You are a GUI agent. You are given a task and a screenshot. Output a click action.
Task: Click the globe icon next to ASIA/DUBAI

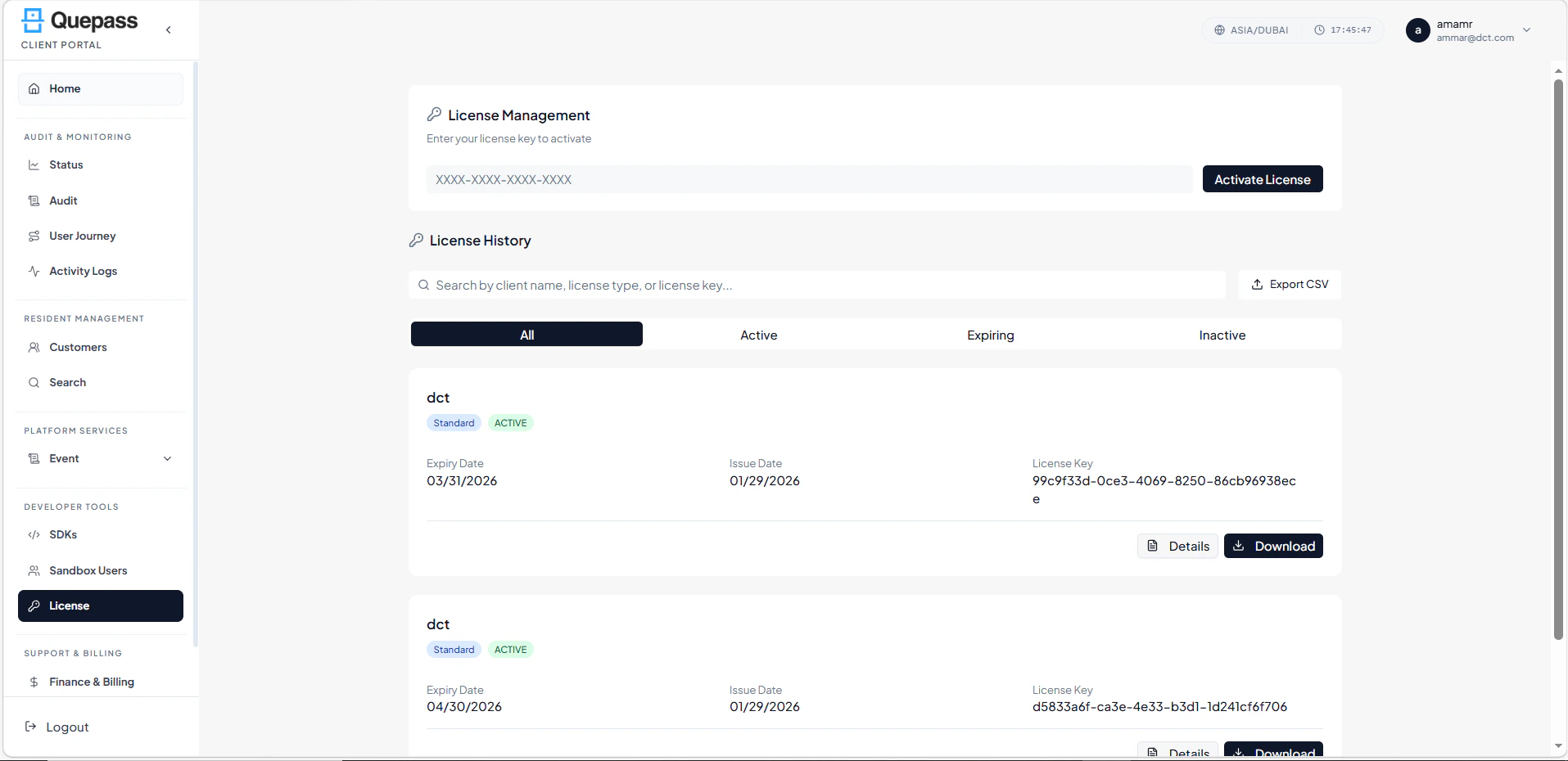pyautogui.click(x=1219, y=30)
